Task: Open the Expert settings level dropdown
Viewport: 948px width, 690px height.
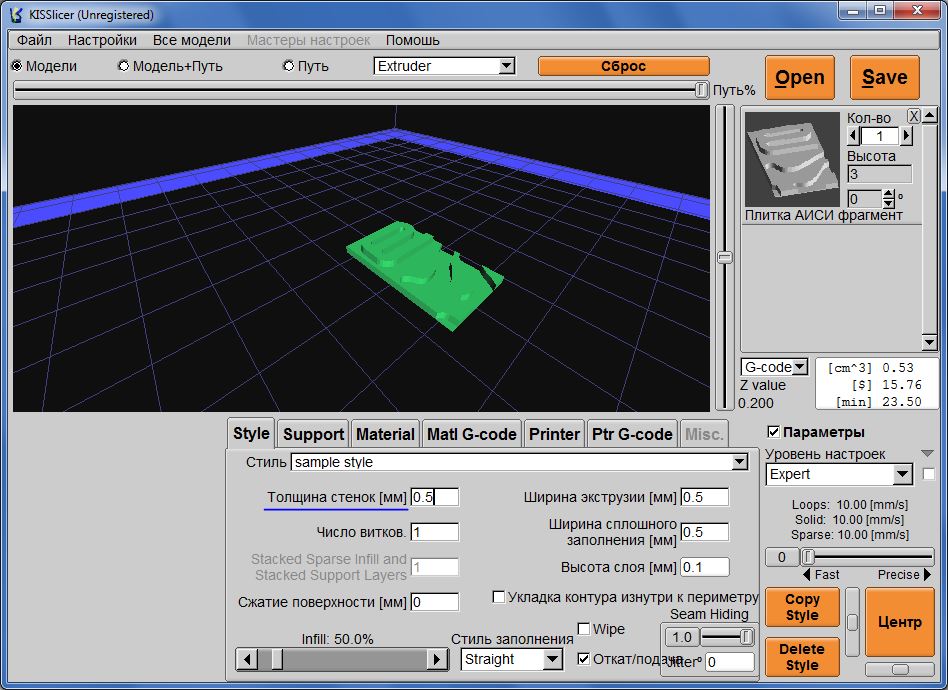Action: [902, 474]
